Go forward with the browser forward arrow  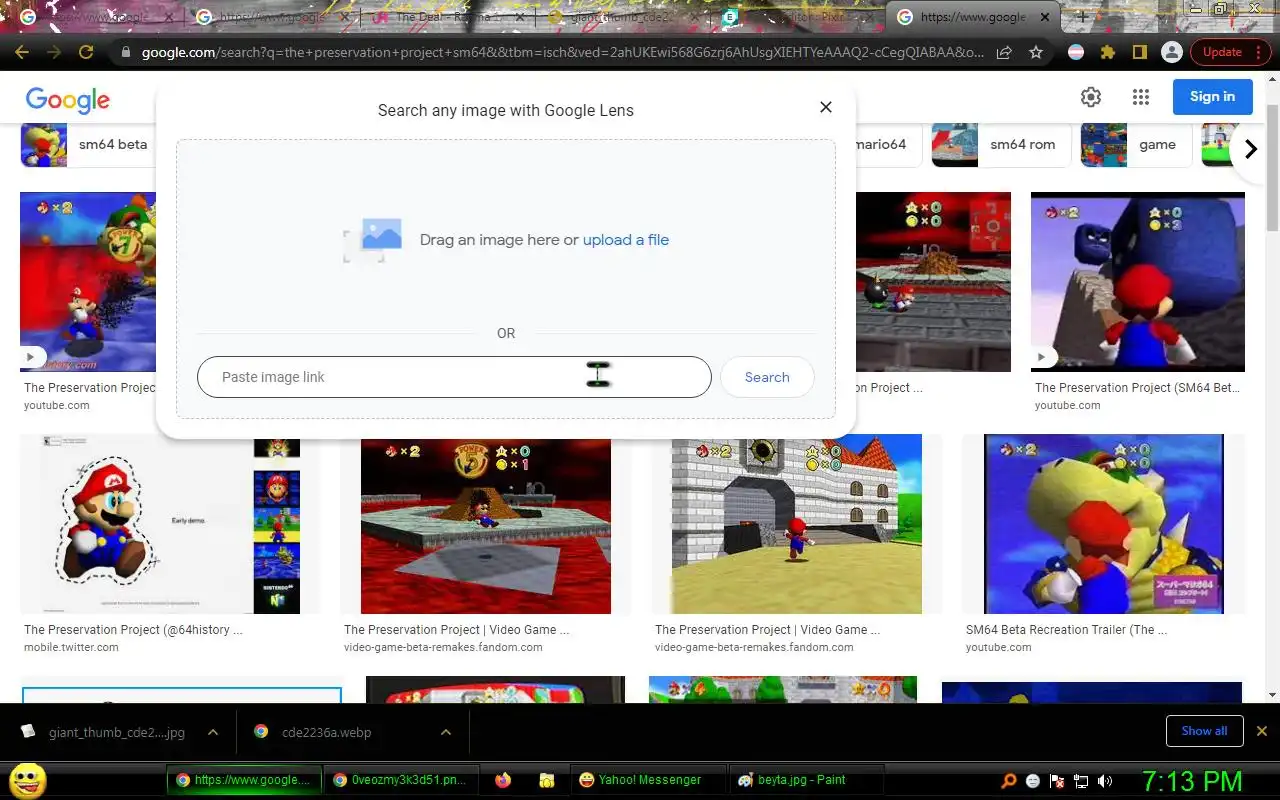pos(54,52)
